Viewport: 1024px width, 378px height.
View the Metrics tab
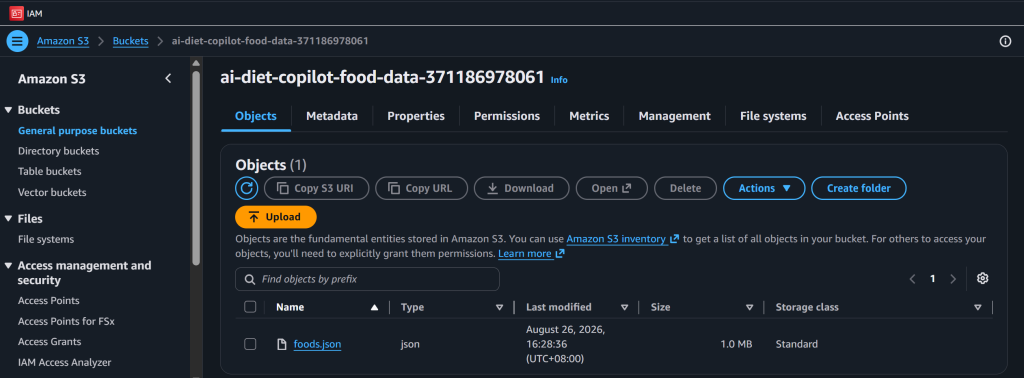coord(589,116)
